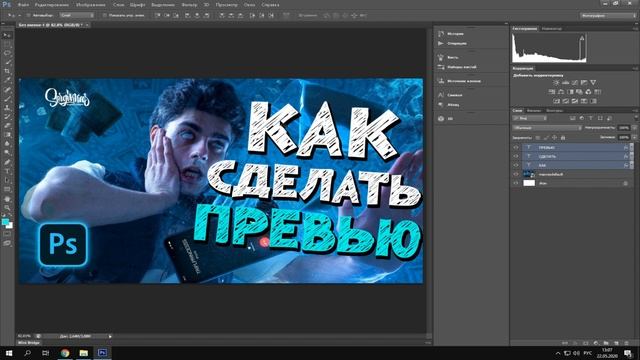This screenshot has height=360, width=640.
Task: Open the Layers panel flyout menu
Action: tap(636, 110)
